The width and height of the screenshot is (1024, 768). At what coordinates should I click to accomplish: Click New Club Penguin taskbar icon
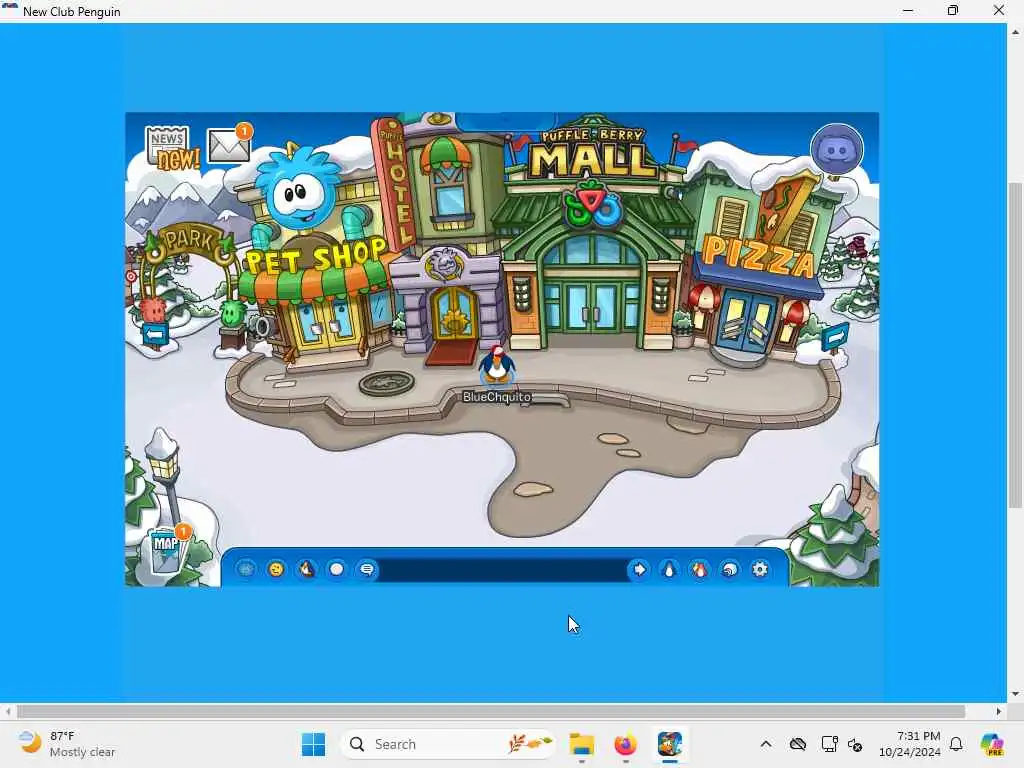point(670,744)
